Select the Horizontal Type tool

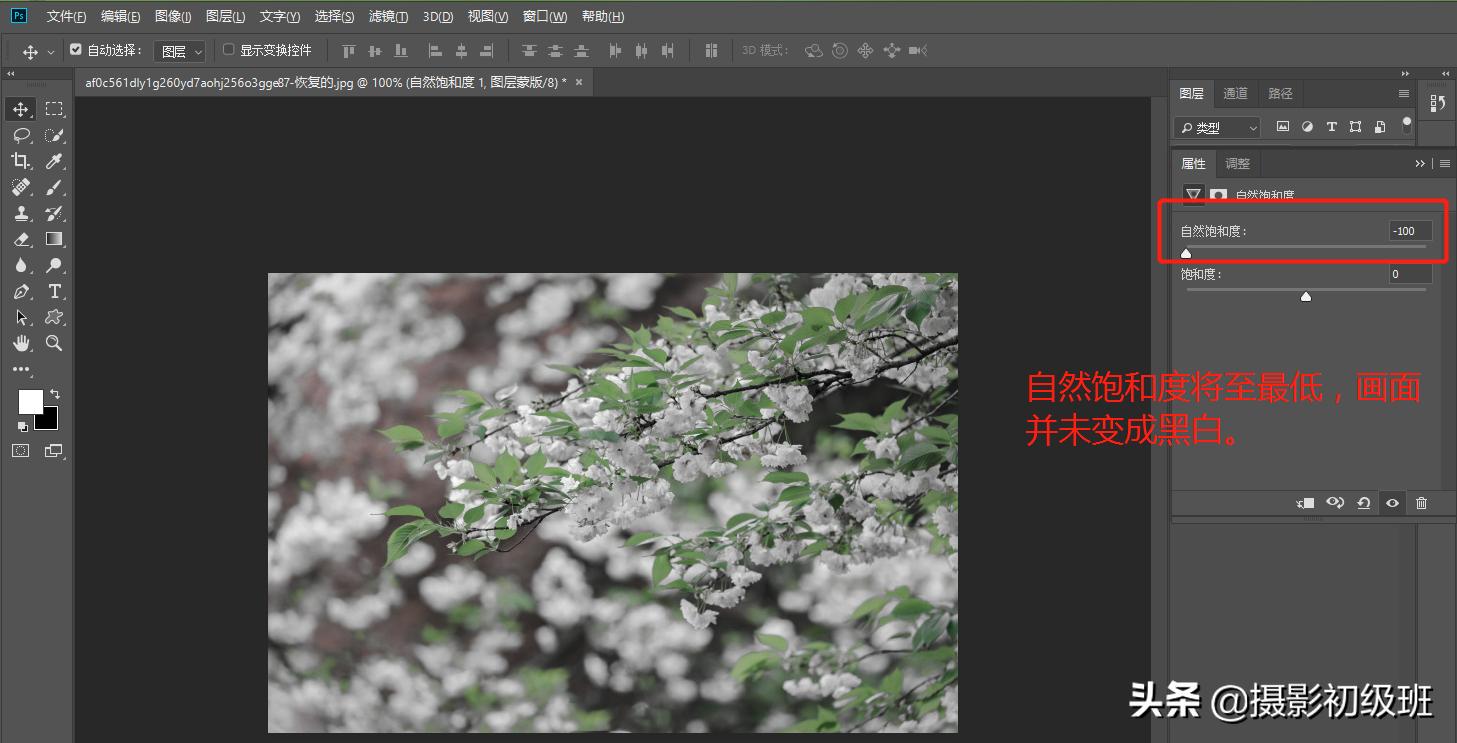pos(54,291)
